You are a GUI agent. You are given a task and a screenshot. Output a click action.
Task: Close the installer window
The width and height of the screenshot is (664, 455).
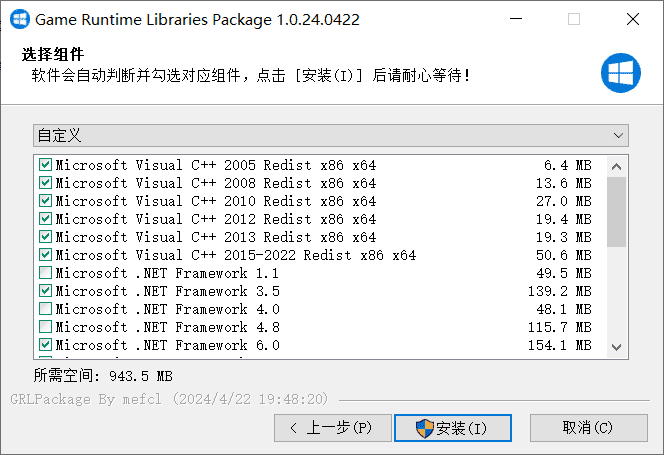[x=632, y=19]
